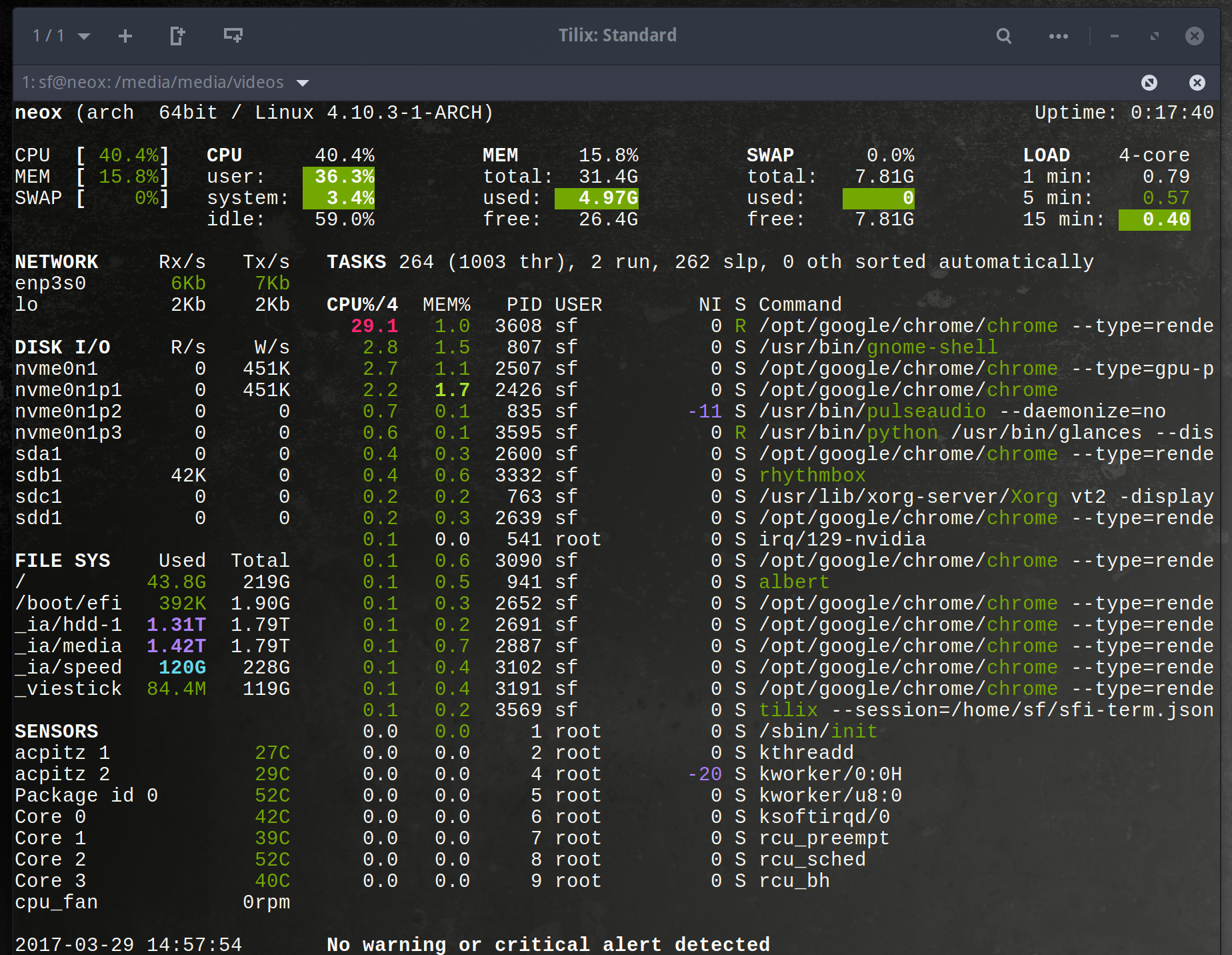Screen dimensions: 1232x955
Task: Click _ia/speed used value 120G
Action: tap(183, 668)
